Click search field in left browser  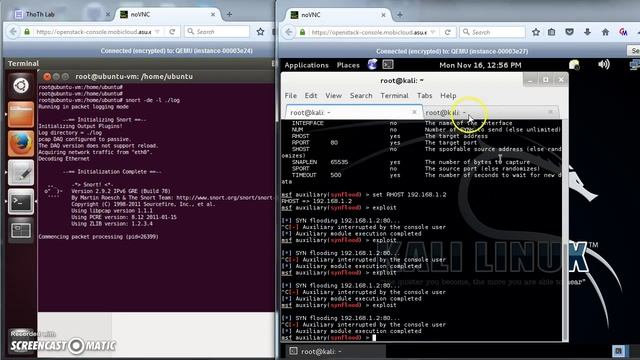(217, 31)
